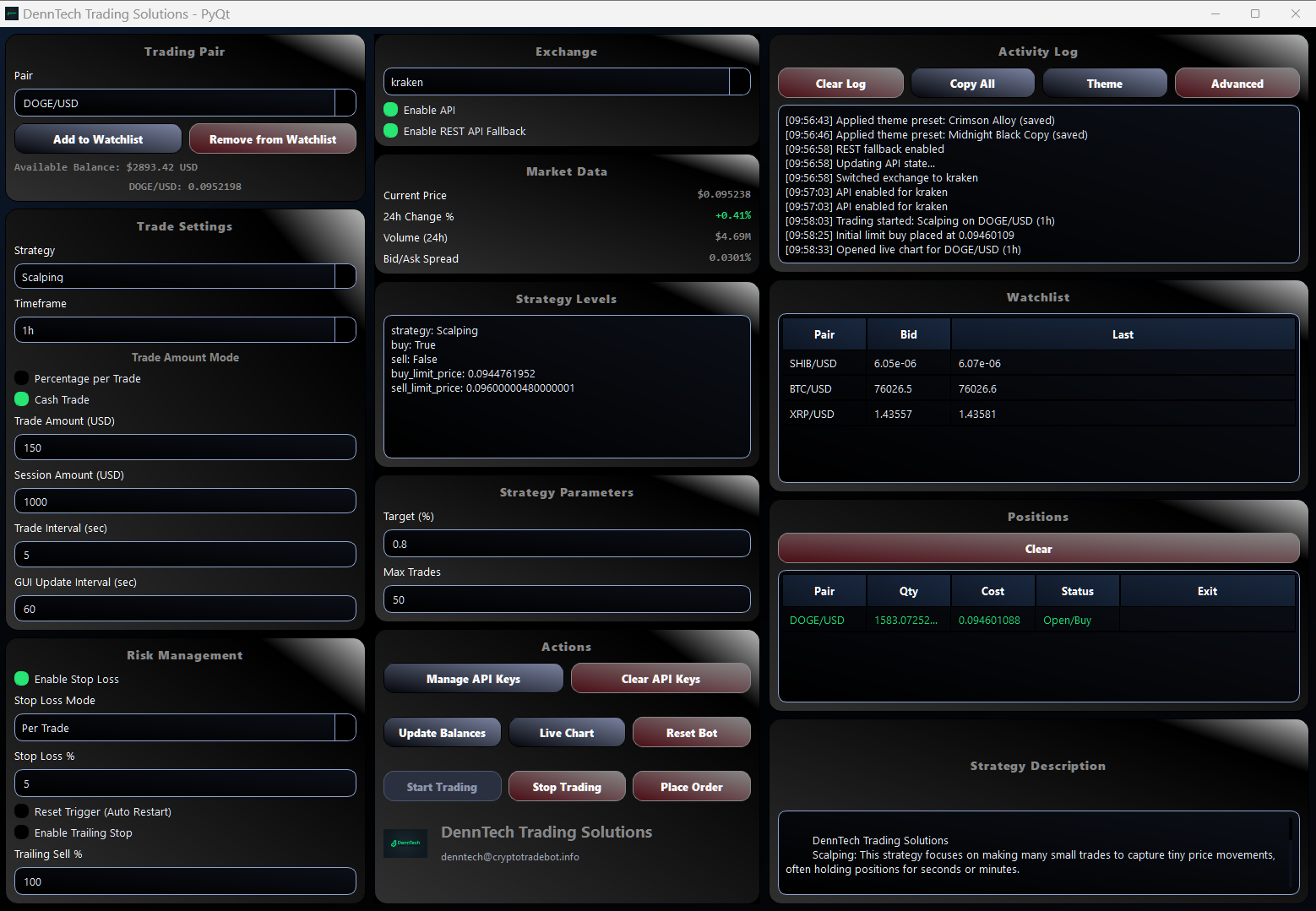Click Place Order
Image resolution: width=1316 pixels, height=911 pixels.
pos(691,786)
